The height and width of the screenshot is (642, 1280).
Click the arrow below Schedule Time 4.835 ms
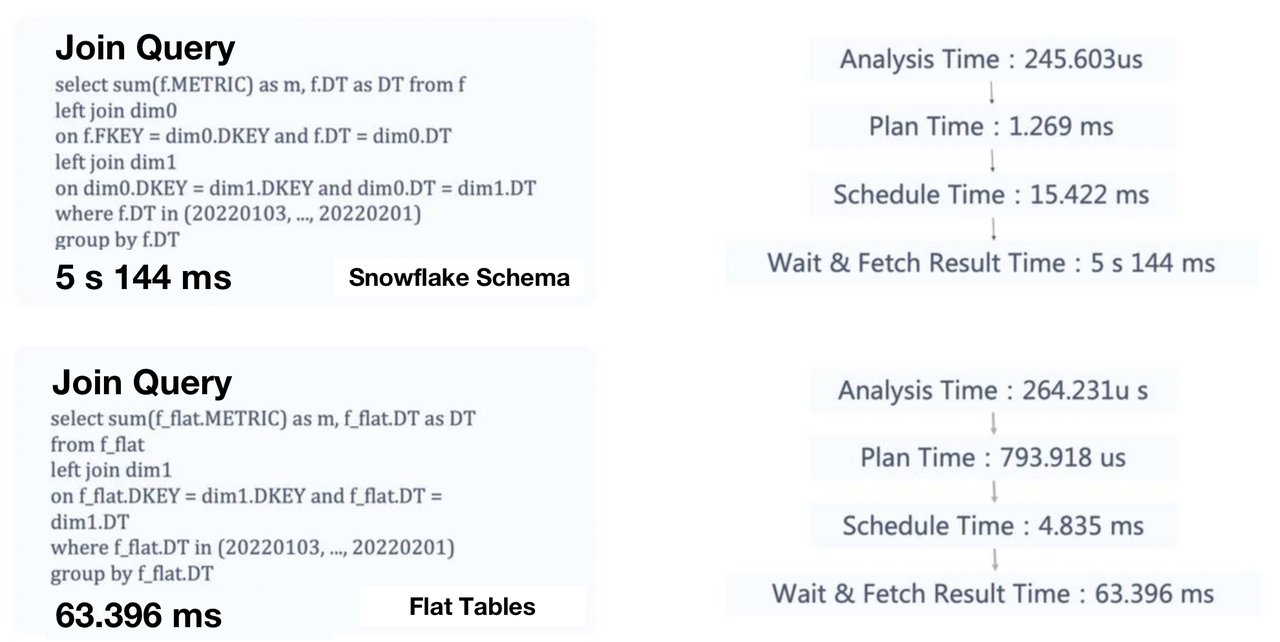click(x=993, y=559)
